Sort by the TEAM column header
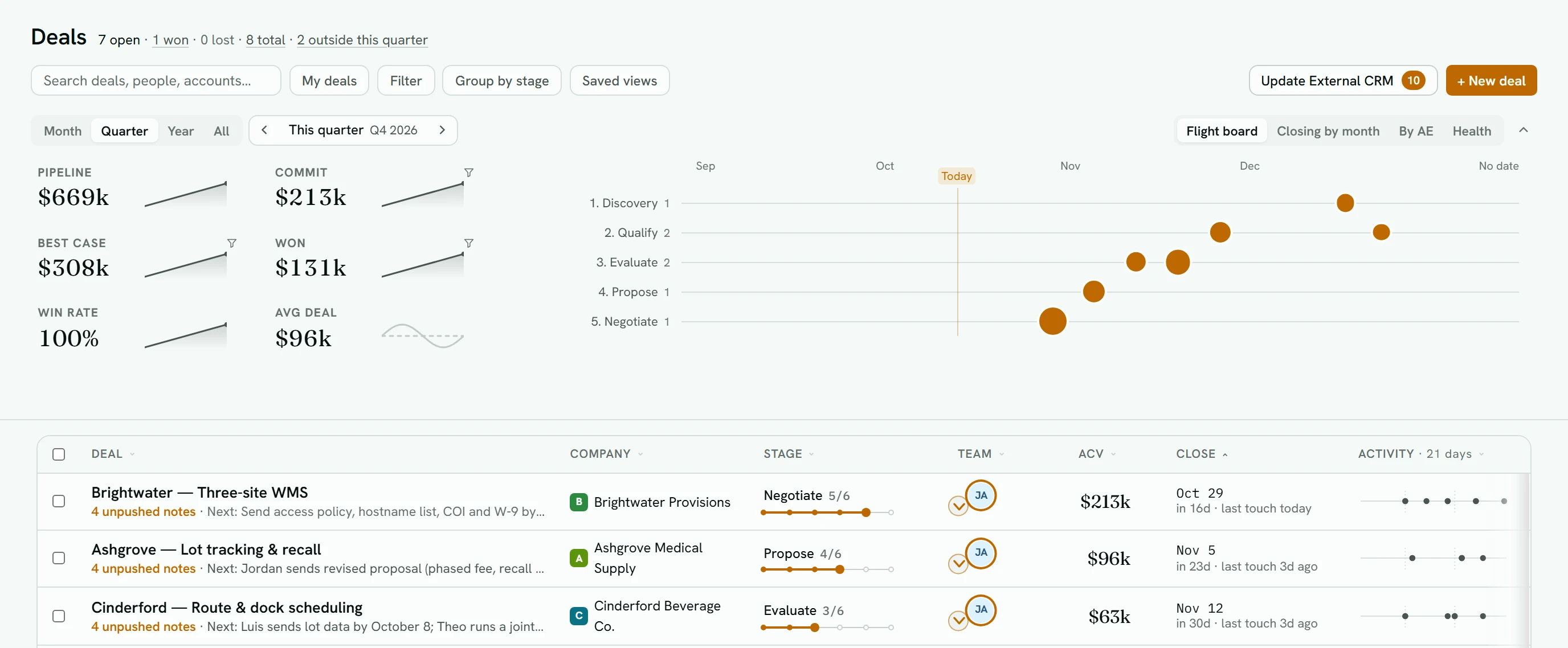Image resolution: width=1568 pixels, height=648 pixels. click(980, 454)
